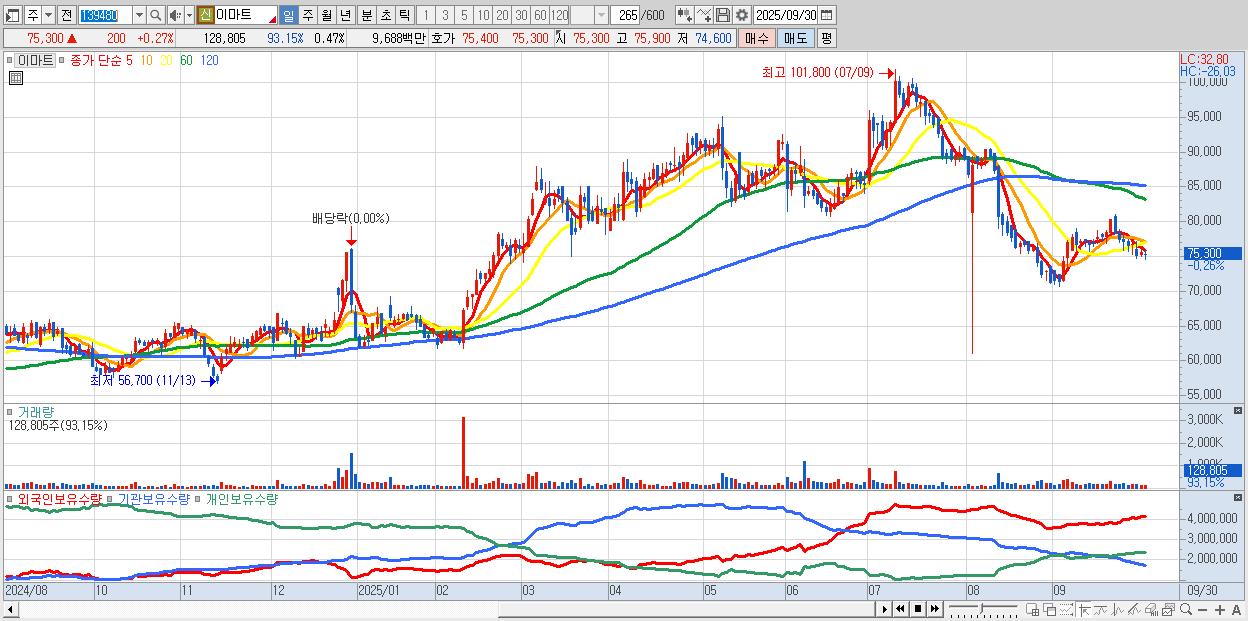
Task: Select interval 5 button
Action: (464, 15)
